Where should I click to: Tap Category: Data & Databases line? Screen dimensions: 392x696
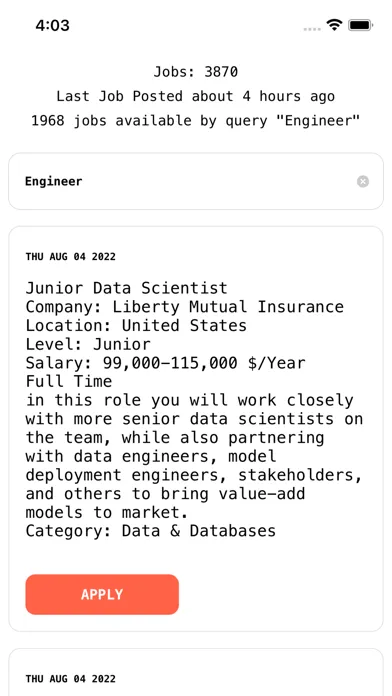pyautogui.click(x=150, y=531)
